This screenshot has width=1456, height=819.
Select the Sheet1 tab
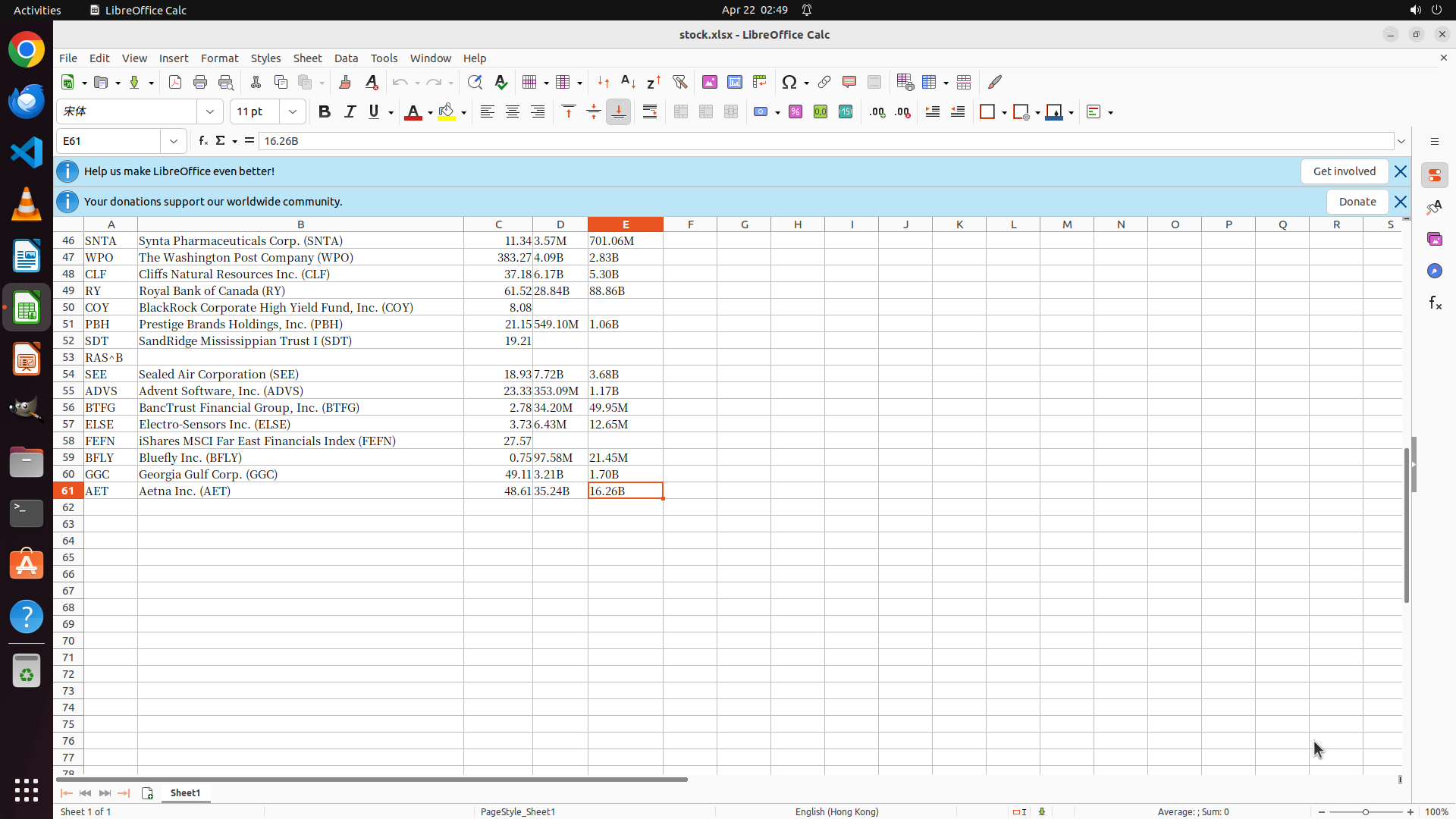[x=185, y=792]
